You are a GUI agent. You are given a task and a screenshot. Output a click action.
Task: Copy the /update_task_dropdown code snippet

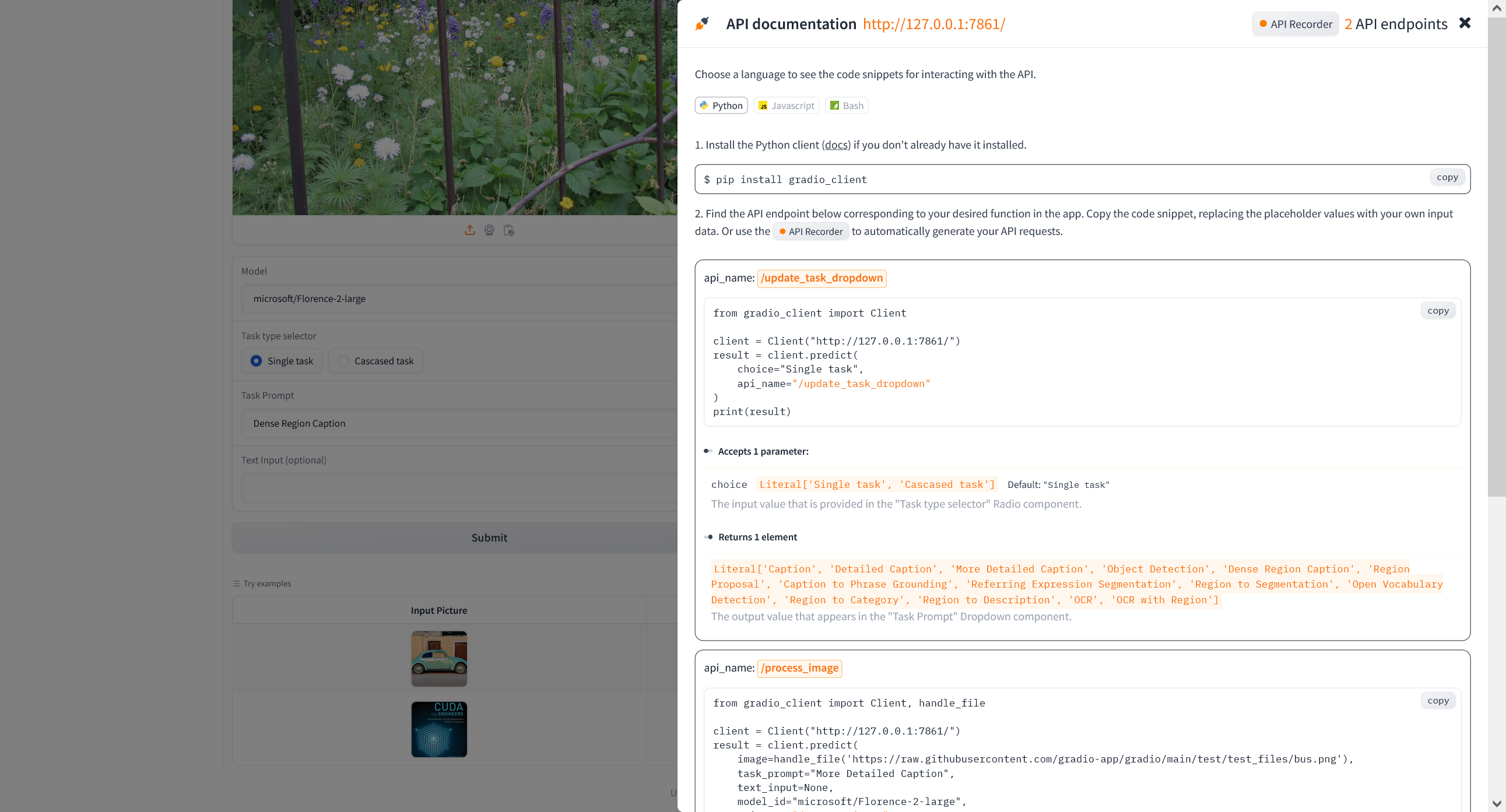1438,311
